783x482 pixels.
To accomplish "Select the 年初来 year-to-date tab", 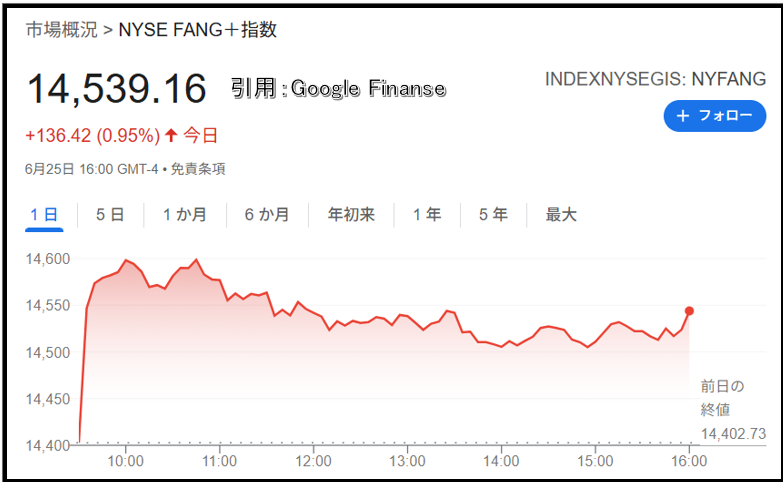I will point(351,215).
